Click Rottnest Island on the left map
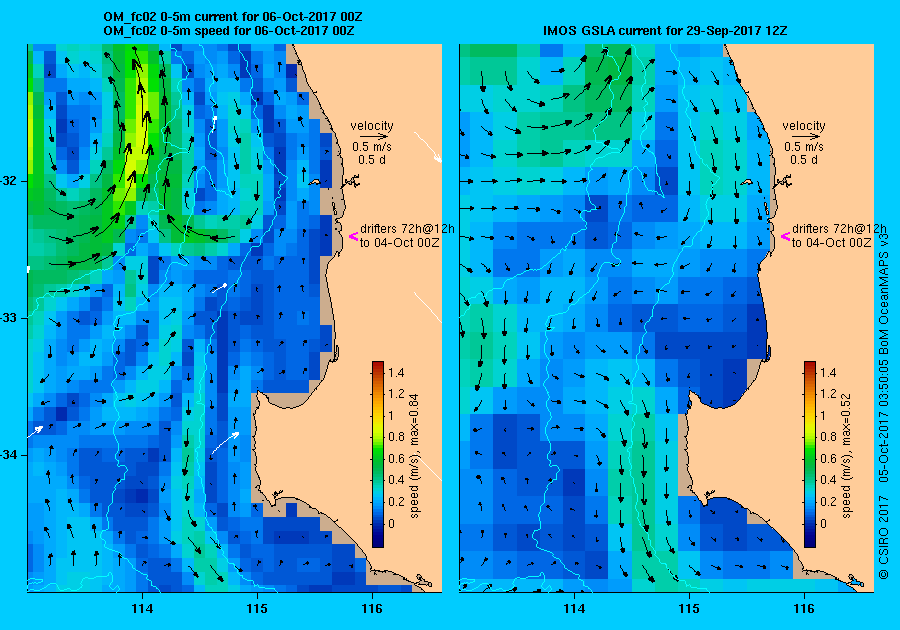 click(315, 182)
